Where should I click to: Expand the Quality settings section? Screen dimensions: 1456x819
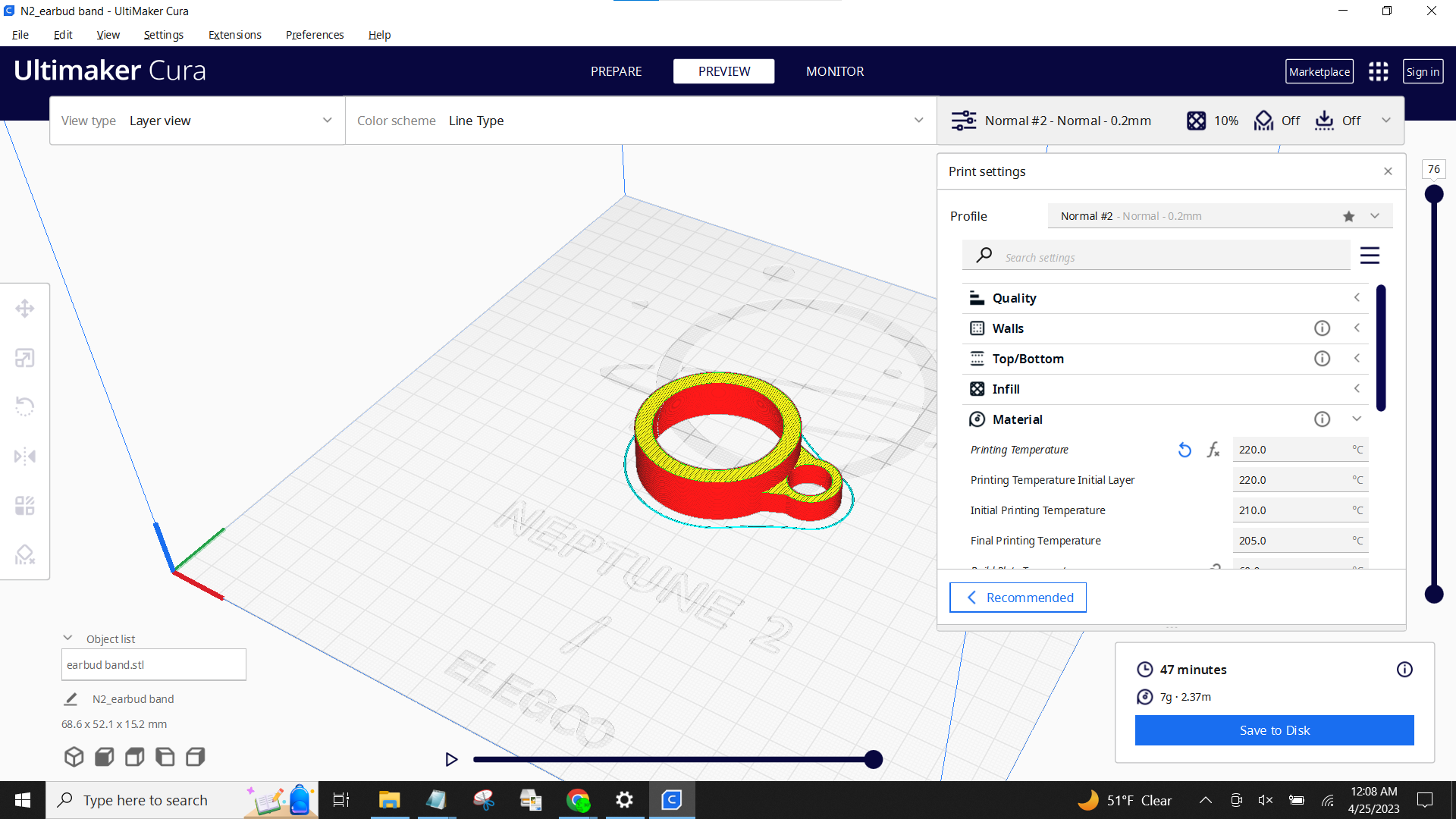pos(1357,297)
